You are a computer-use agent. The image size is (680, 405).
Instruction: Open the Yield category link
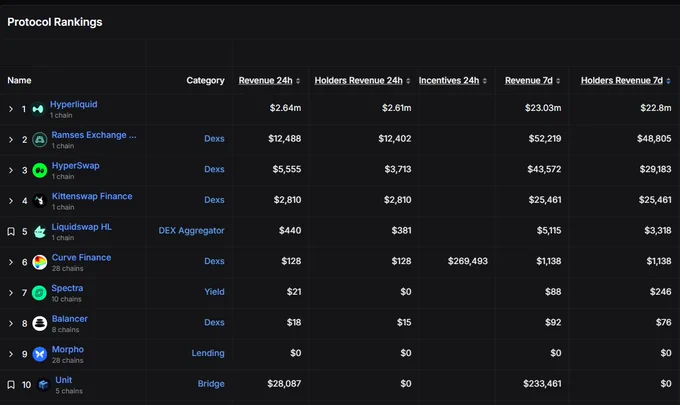(214, 292)
